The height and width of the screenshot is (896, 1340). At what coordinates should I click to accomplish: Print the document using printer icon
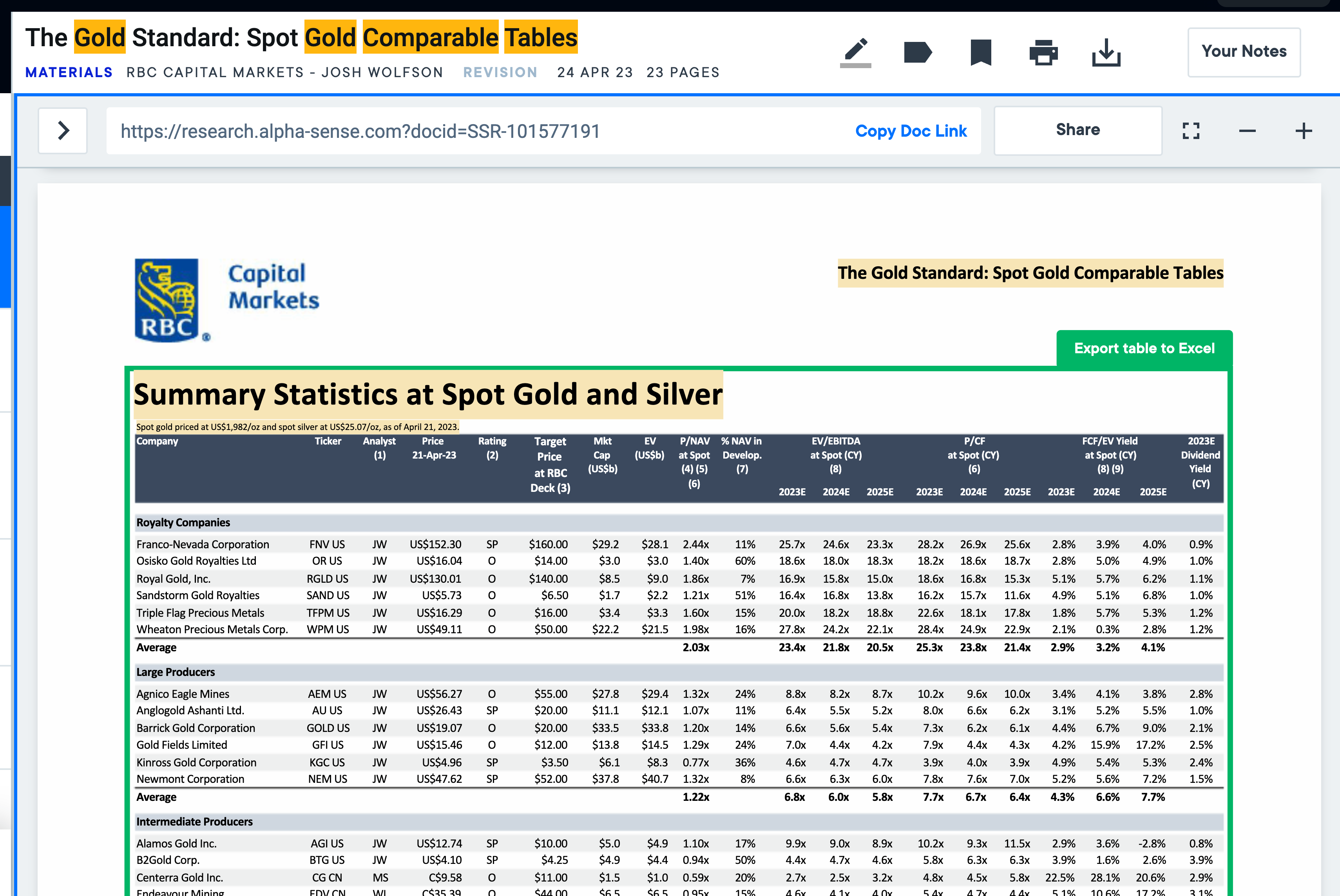coord(1043,52)
